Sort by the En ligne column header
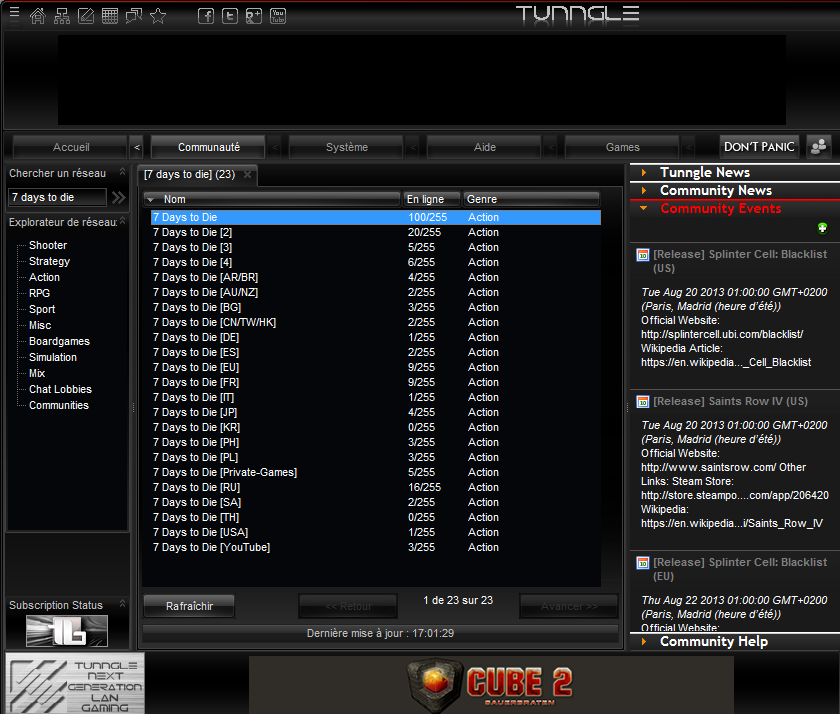The height and width of the screenshot is (714, 840). click(x=431, y=199)
